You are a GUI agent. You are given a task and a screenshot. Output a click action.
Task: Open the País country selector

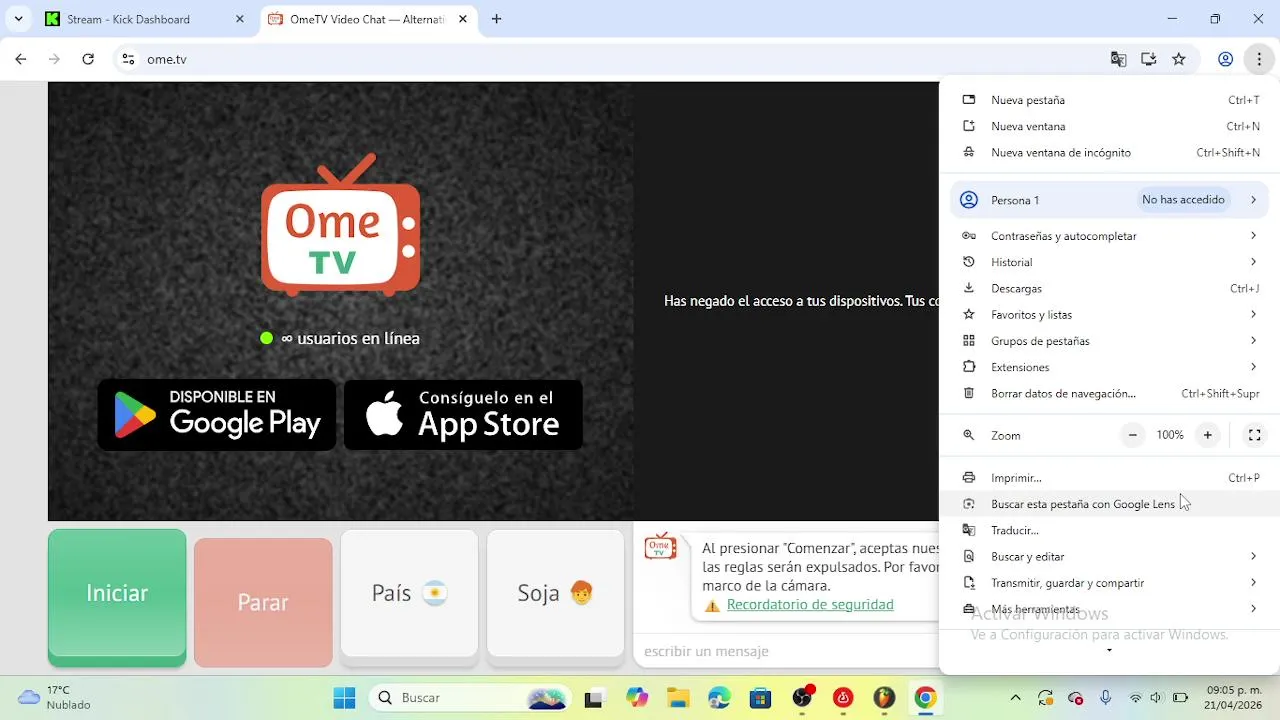[409, 596]
